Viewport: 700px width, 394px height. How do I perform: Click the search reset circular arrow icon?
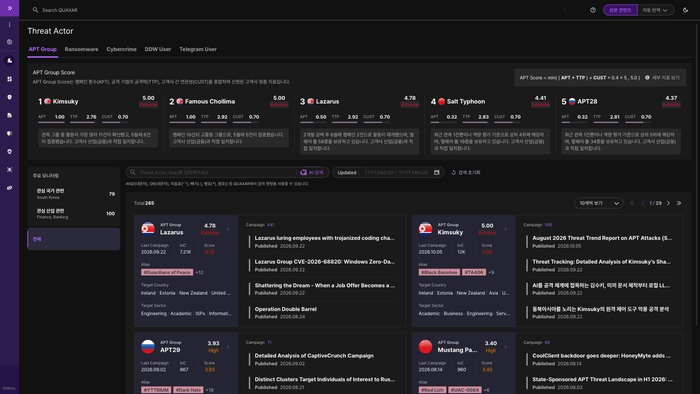(x=454, y=172)
